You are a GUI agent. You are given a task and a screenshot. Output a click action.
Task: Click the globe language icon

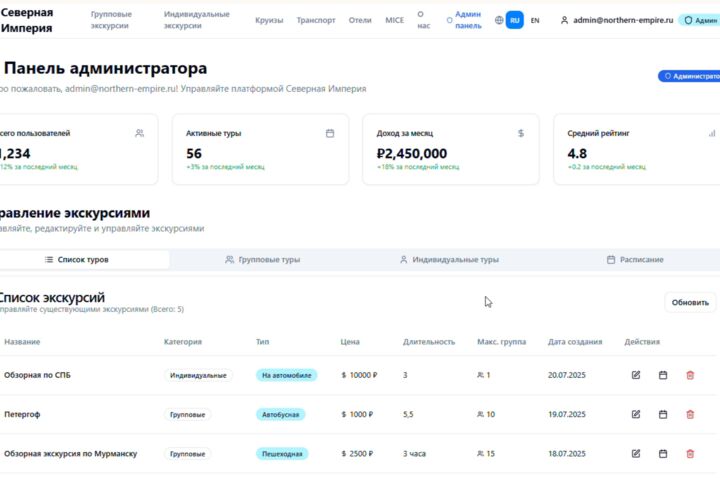(499, 20)
